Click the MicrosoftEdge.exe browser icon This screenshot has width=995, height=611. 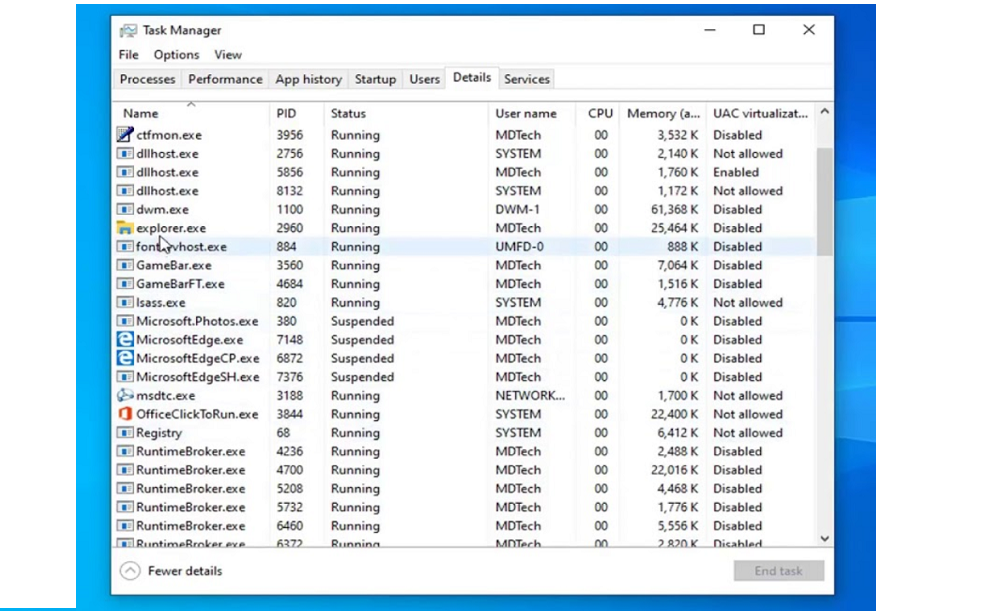[125, 339]
